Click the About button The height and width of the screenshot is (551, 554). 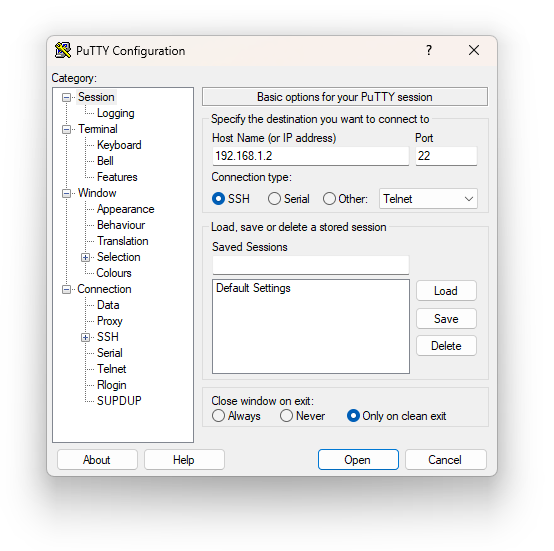click(x=97, y=460)
